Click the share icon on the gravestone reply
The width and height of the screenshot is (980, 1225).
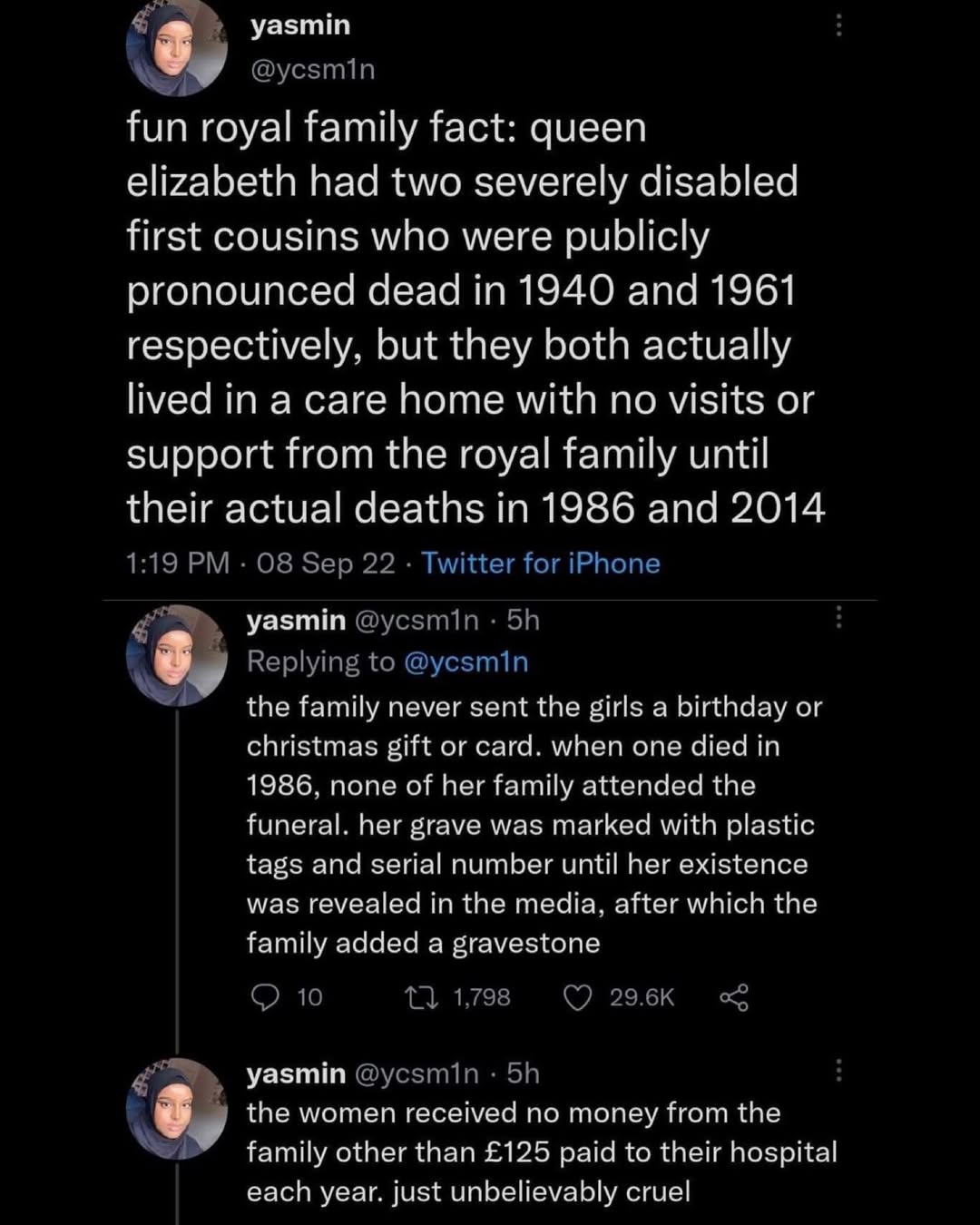[x=732, y=997]
